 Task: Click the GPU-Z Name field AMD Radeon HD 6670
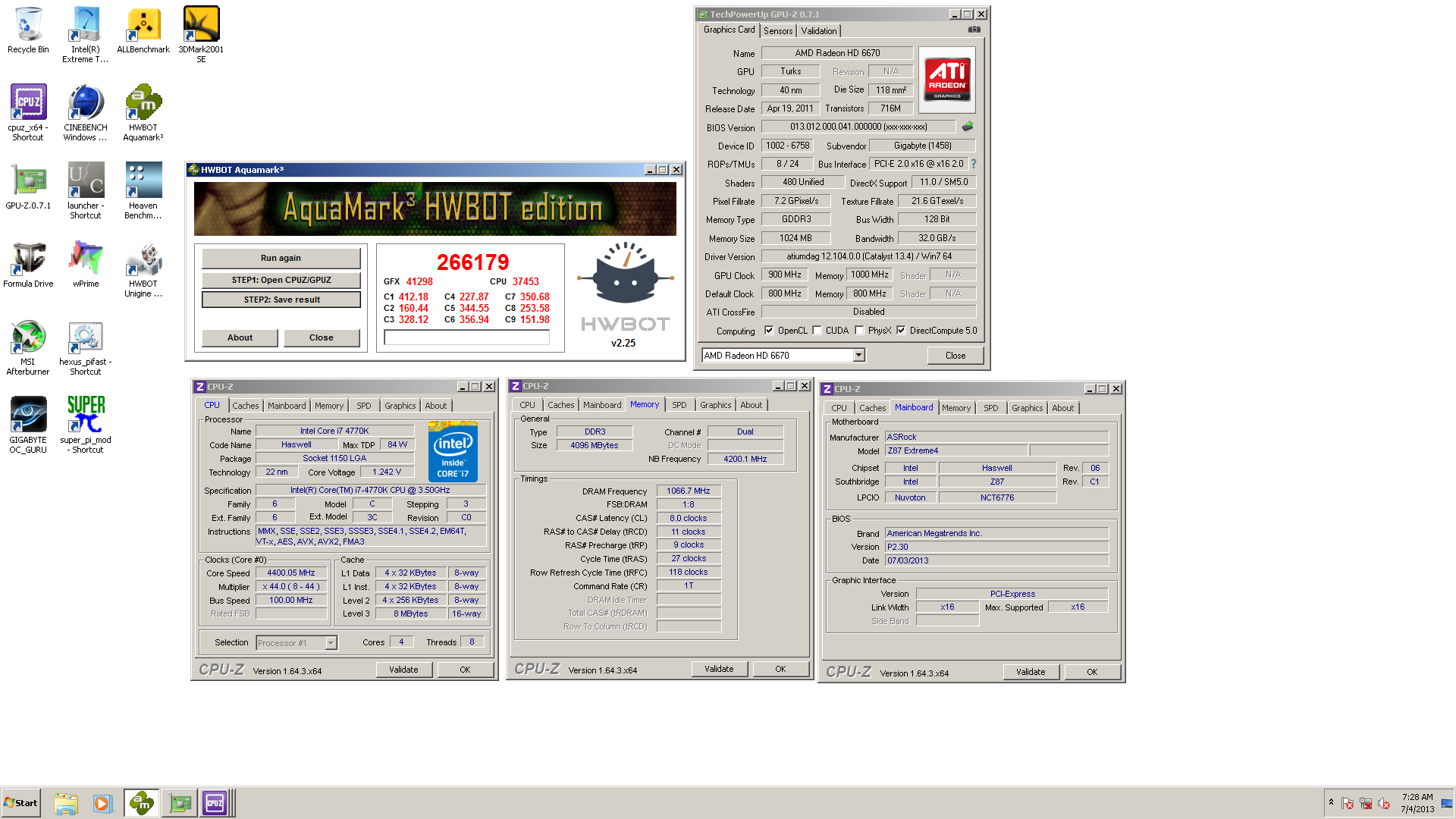tap(837, 53)
